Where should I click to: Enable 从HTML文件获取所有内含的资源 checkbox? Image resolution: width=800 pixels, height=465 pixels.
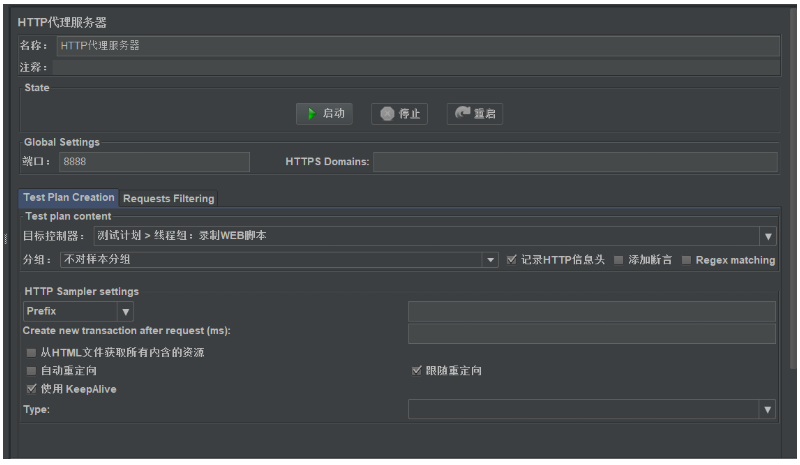click(x=31, y=353)
